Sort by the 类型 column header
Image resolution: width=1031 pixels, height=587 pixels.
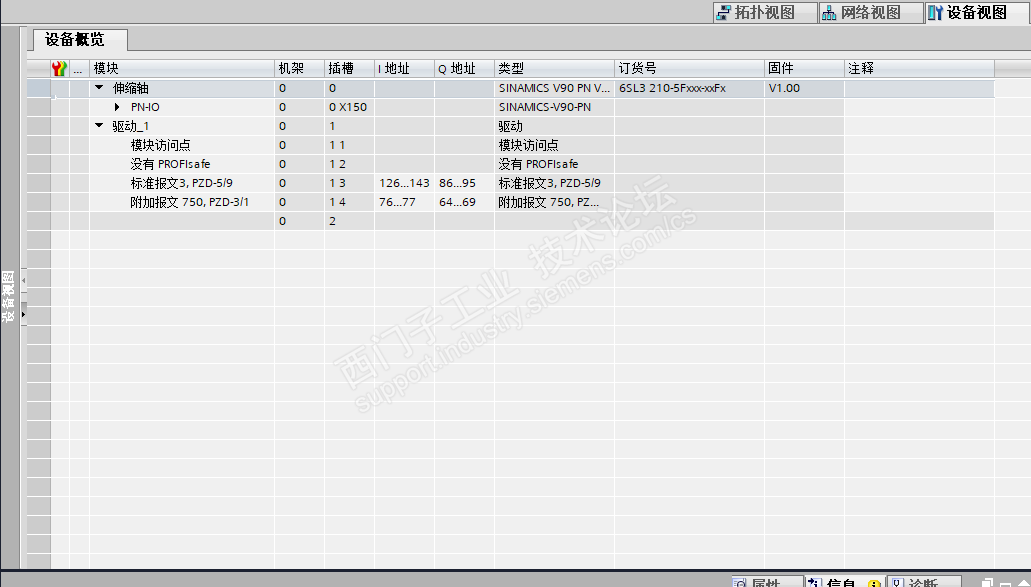point(554,68)
